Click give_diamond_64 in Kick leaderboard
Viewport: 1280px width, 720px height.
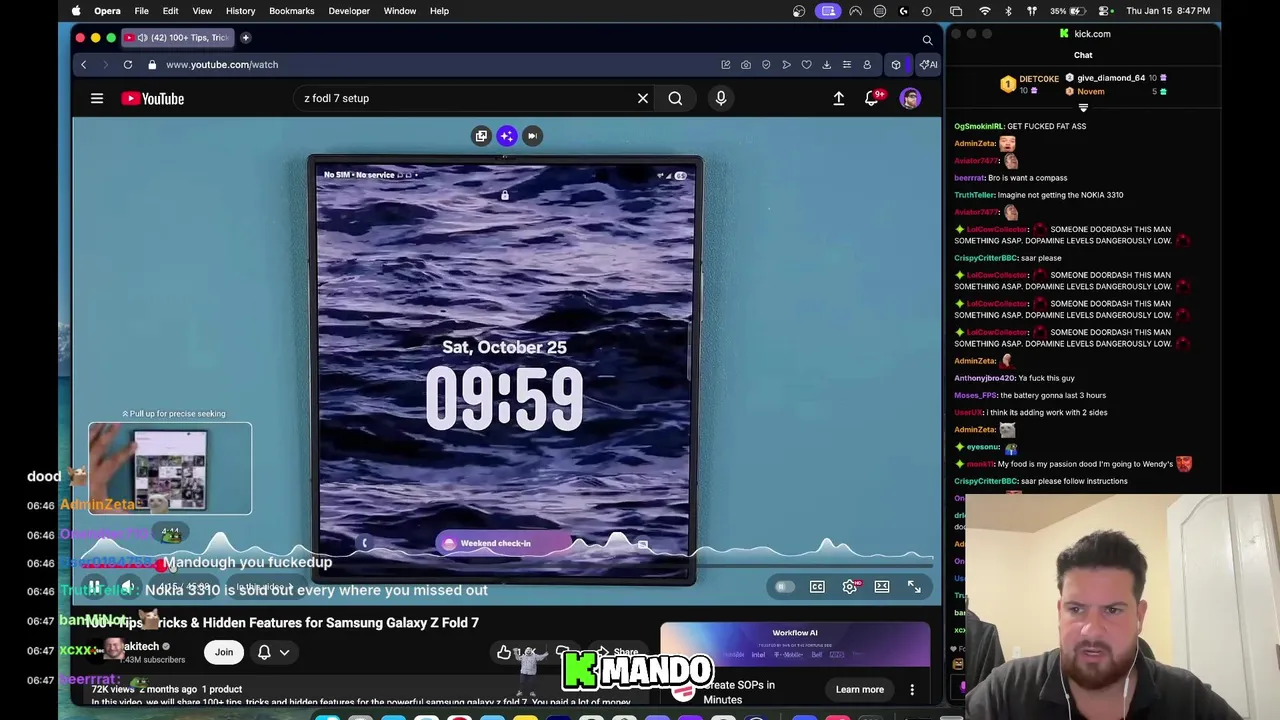coord(1111,78)
